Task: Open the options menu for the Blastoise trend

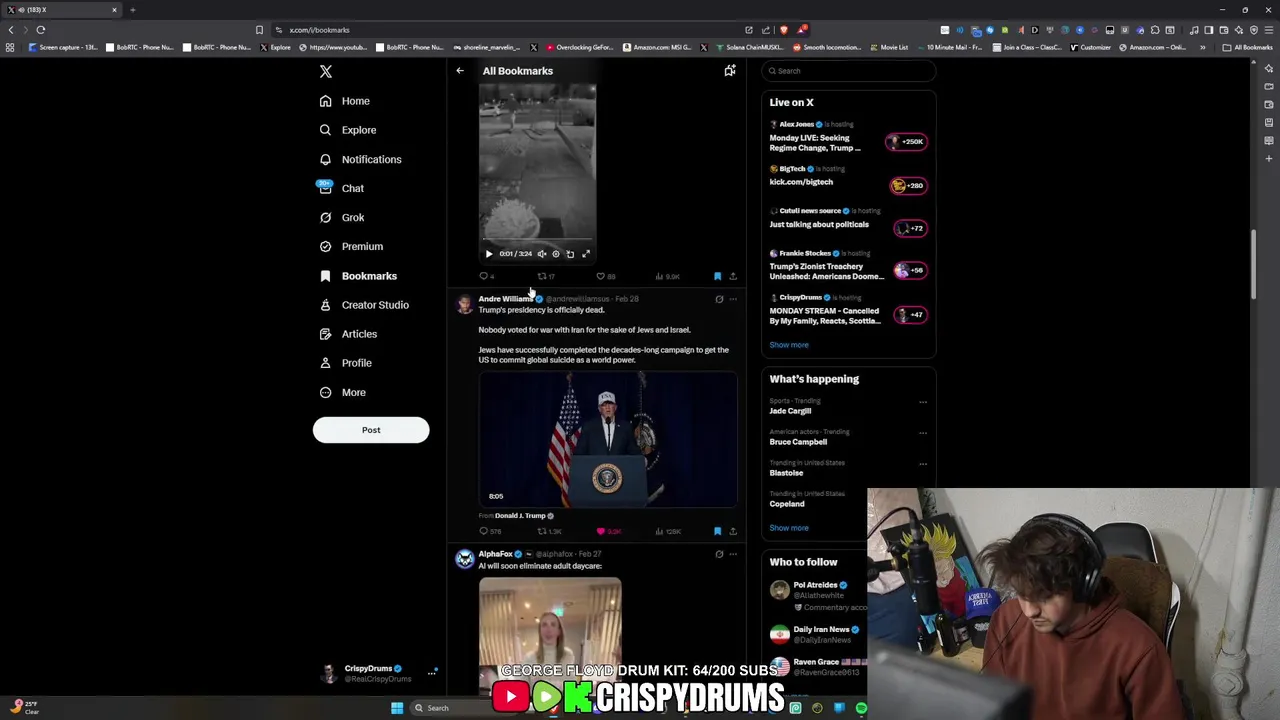Action: pos(923,464)
